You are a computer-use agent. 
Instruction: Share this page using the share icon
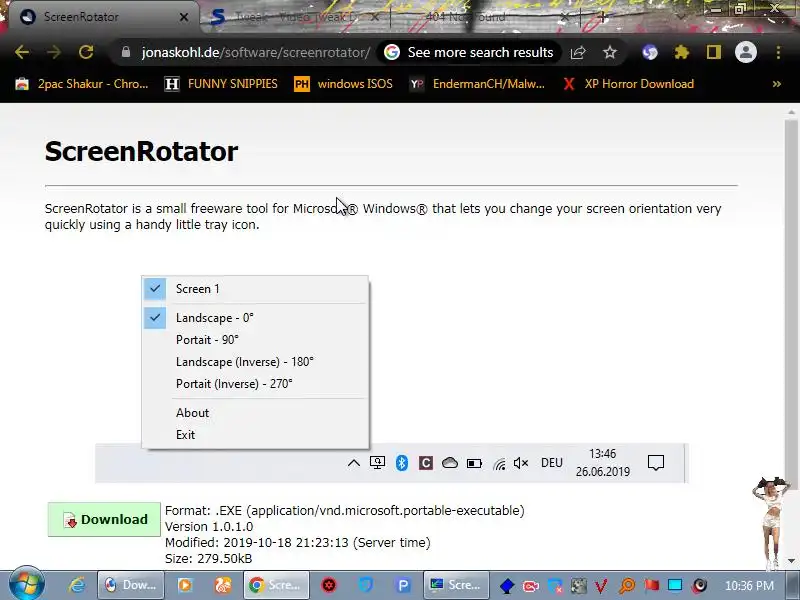tap(578, 52)
